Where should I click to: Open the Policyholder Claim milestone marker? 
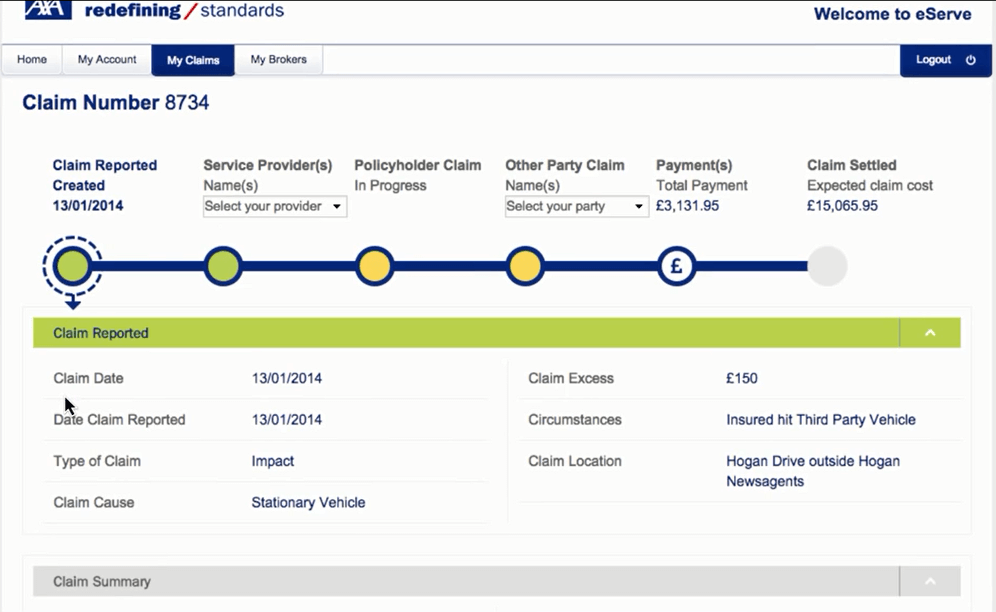pyautogui.click(x=375, y=266)
